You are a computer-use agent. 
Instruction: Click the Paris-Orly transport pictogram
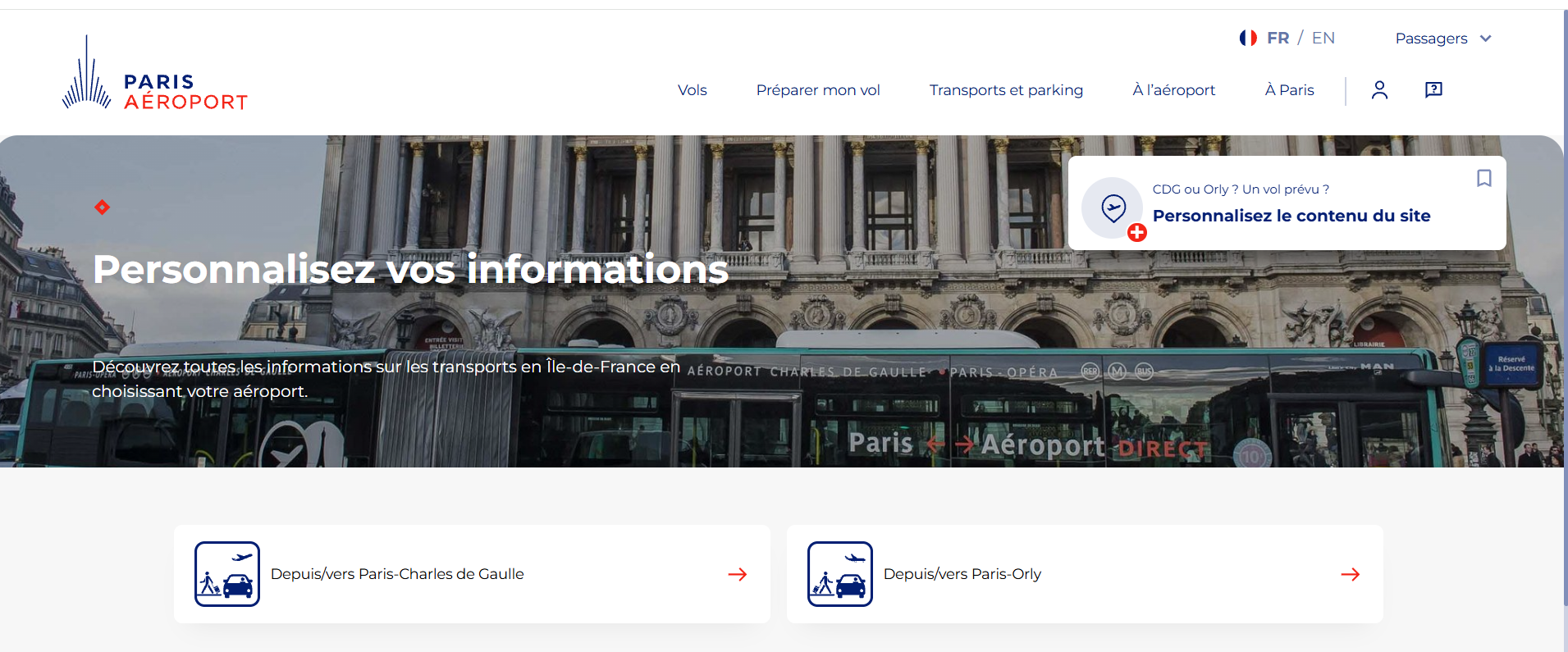[840, 574]
